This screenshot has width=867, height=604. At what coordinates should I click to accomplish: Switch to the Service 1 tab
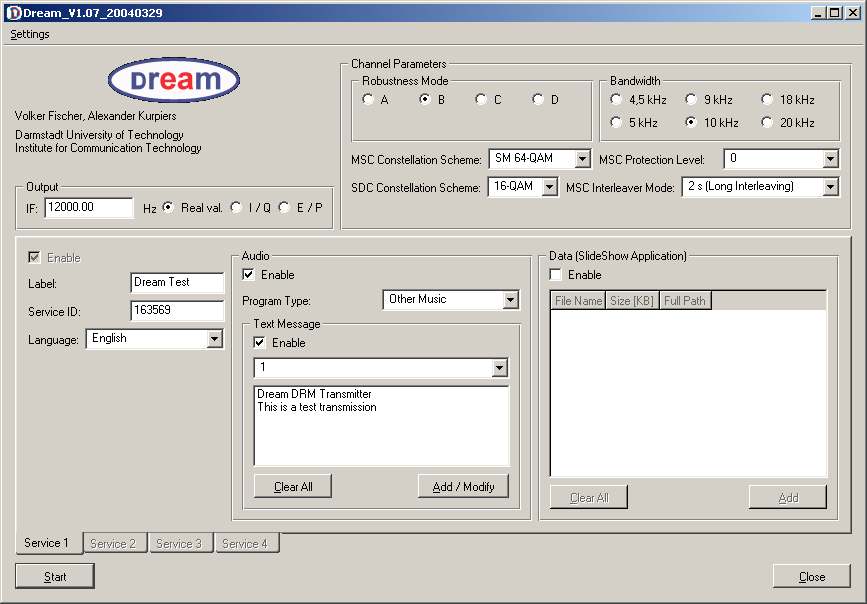[x=47, y=543]
